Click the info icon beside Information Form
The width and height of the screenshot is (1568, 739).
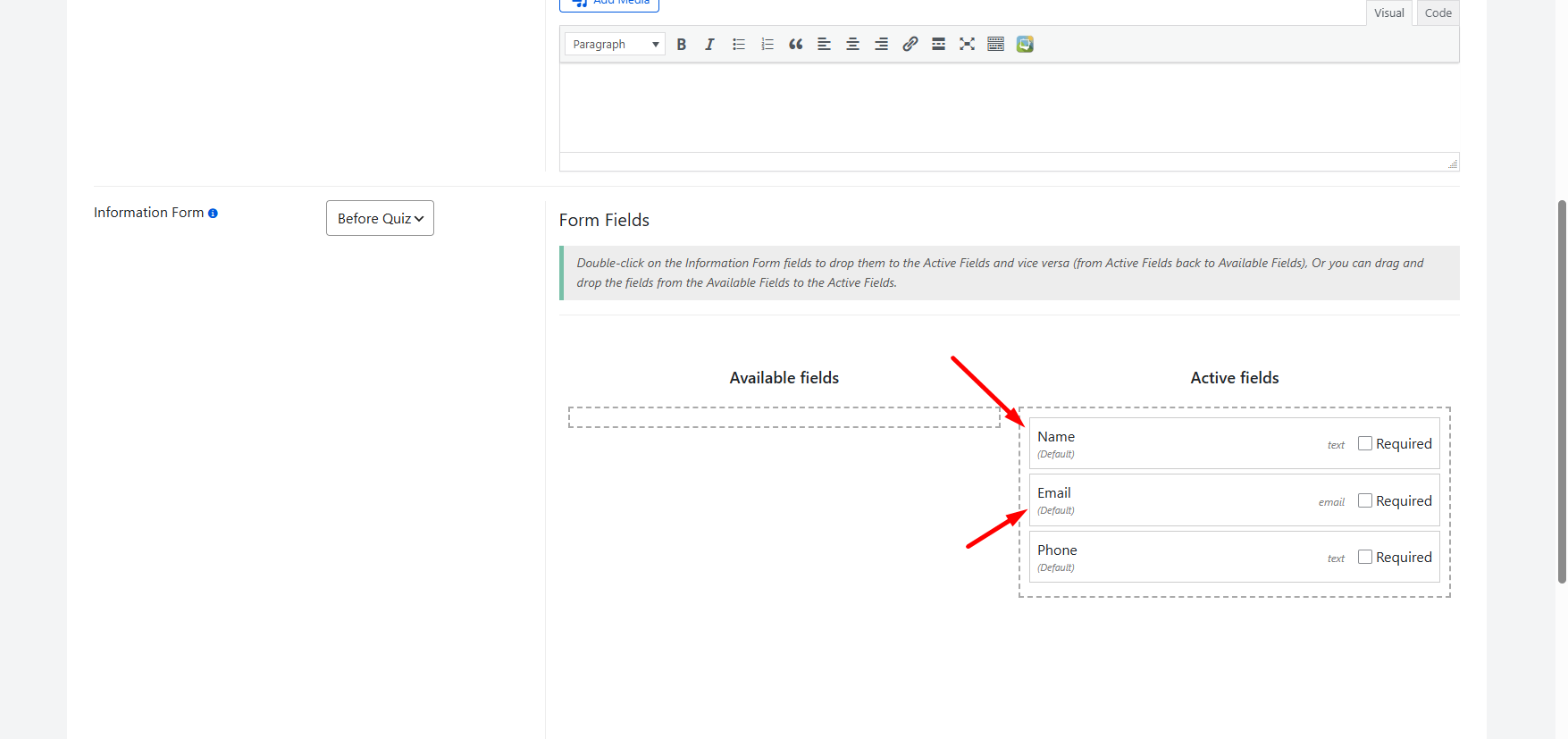pos(213,214)
